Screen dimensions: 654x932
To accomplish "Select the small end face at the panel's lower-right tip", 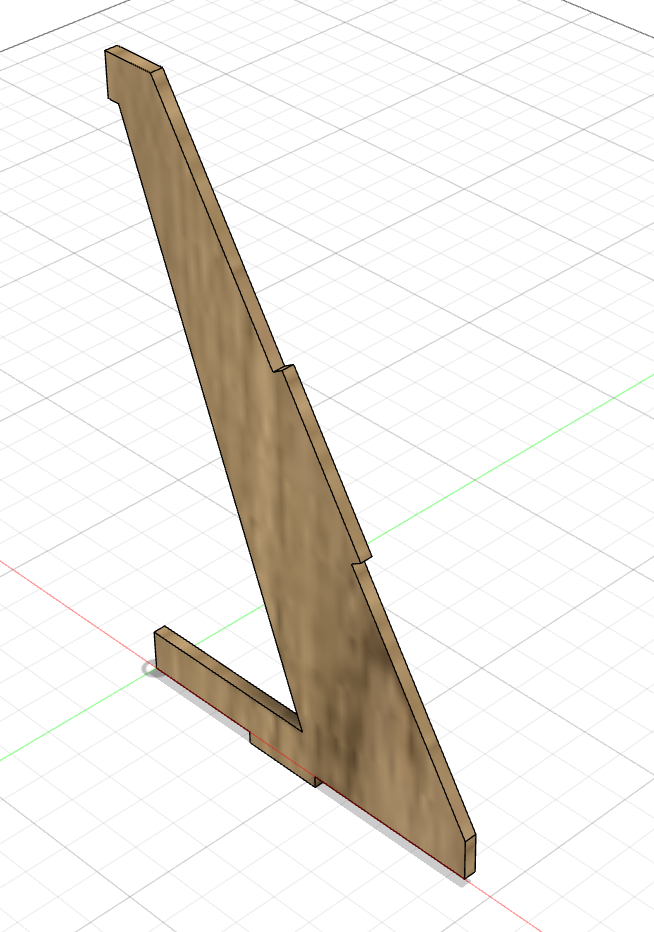I will pyautogui.click(x=470, y=855).
